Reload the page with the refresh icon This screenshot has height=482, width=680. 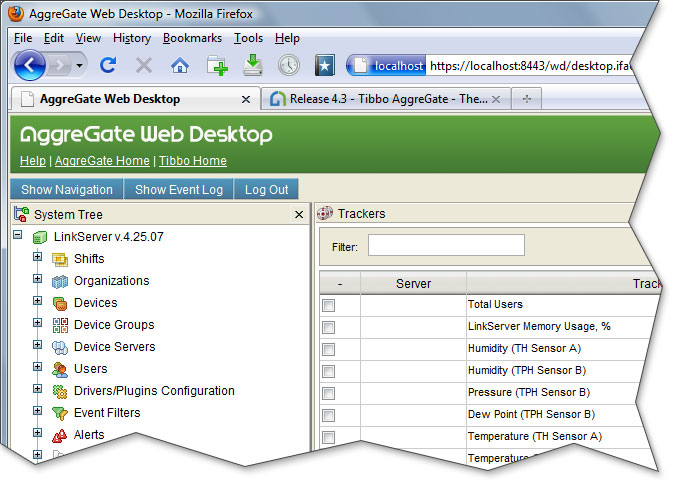click(x=108, y=66)
